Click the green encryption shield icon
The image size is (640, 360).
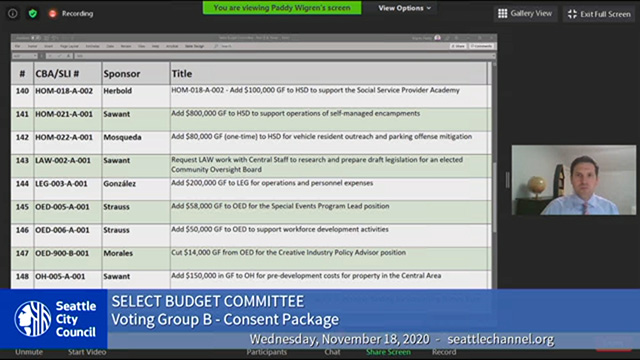33,13
